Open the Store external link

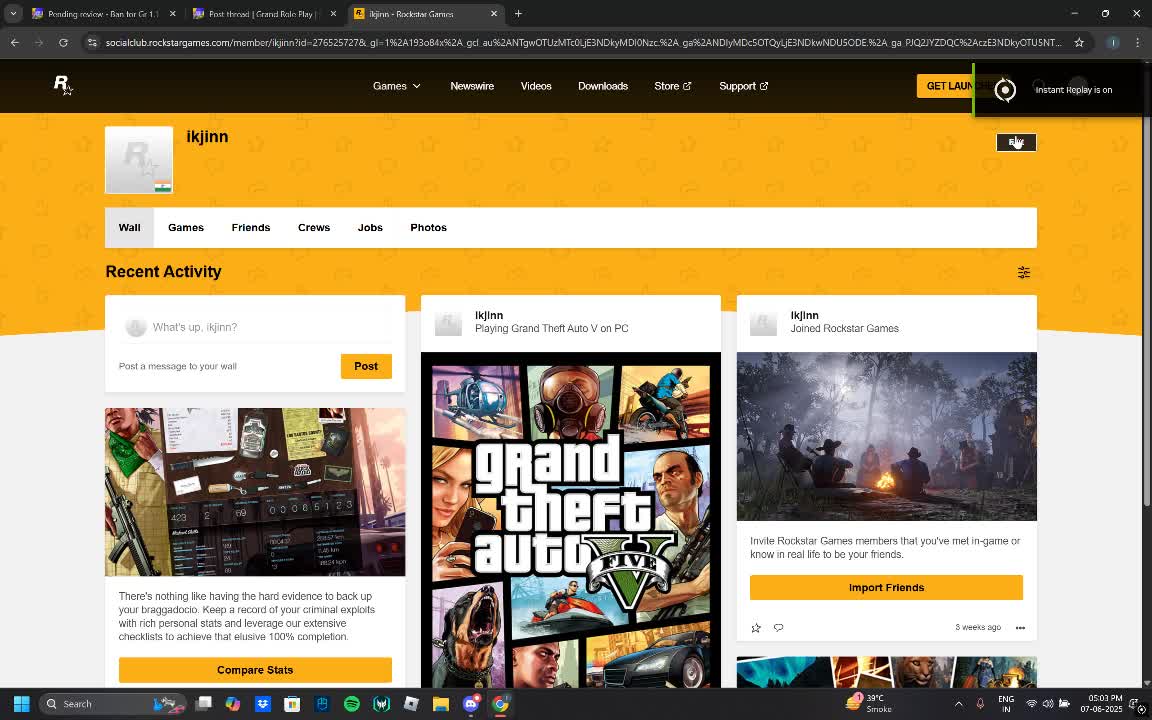(672, 86)
